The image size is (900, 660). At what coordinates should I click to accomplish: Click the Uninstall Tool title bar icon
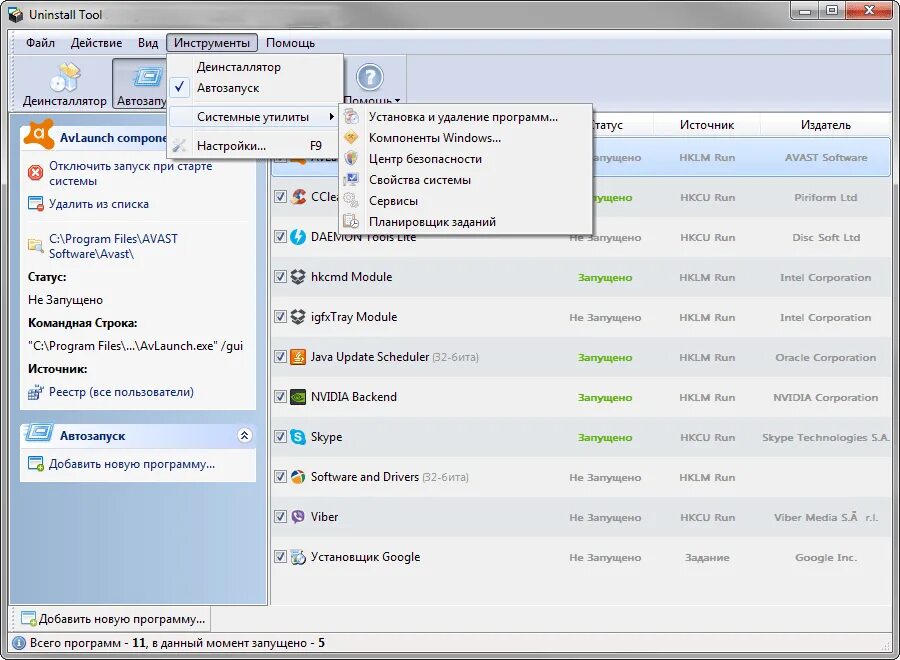15,14
